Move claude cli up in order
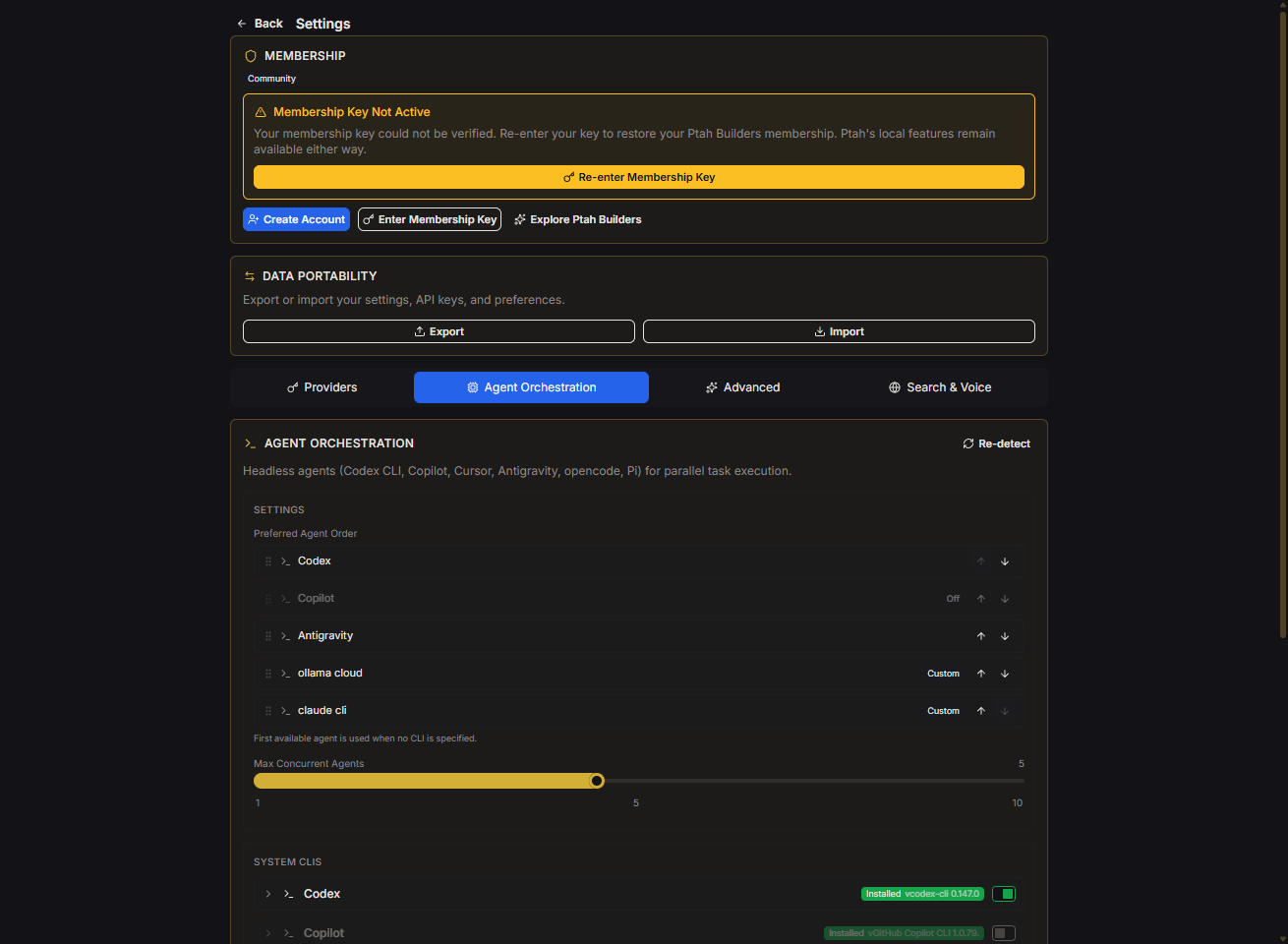The width and height of the screenshot is (1288, 944). pos(981,711)
